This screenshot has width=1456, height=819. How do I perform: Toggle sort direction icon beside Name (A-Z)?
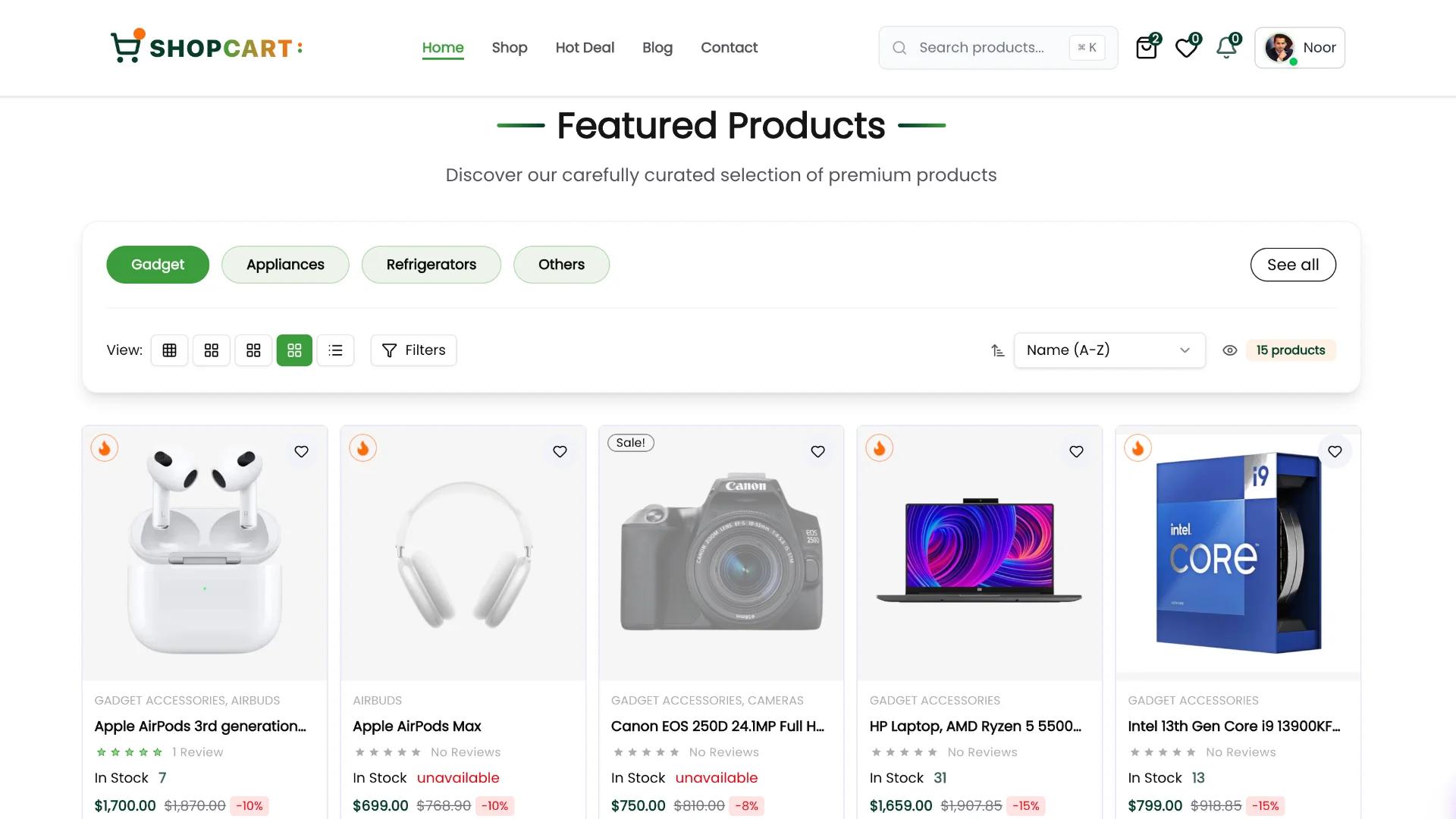pyautogui.click(x=998, y=350)
